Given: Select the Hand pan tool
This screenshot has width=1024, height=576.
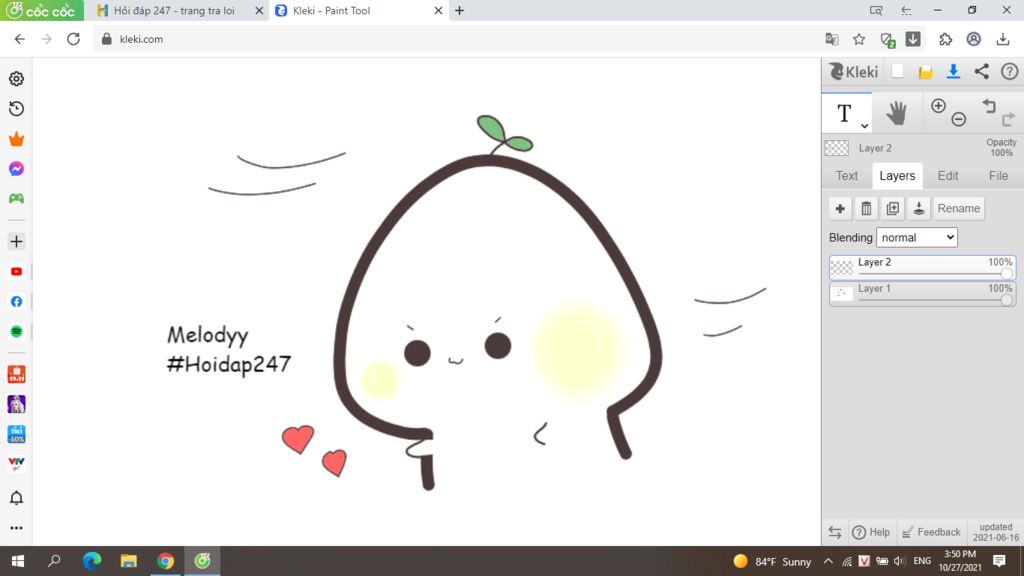Looking at the screenshot, I should tap(896, 114).
